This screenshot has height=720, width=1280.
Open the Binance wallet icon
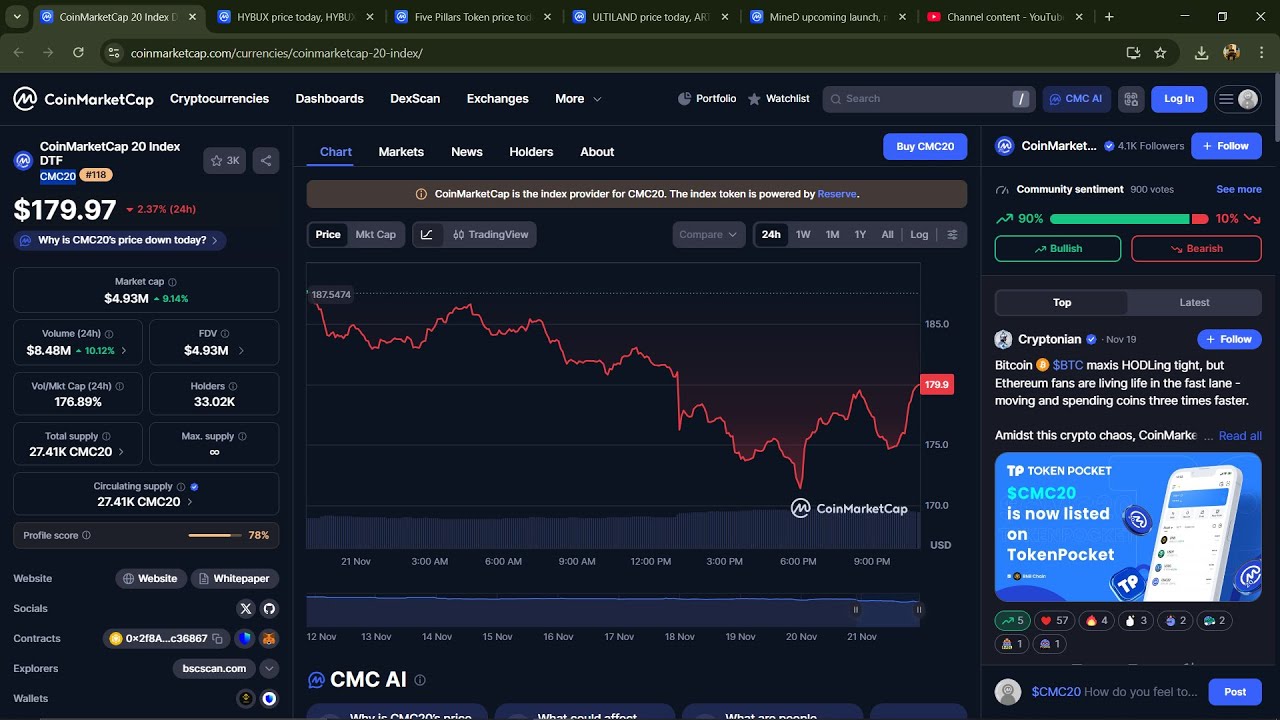[x=245, y=698]
